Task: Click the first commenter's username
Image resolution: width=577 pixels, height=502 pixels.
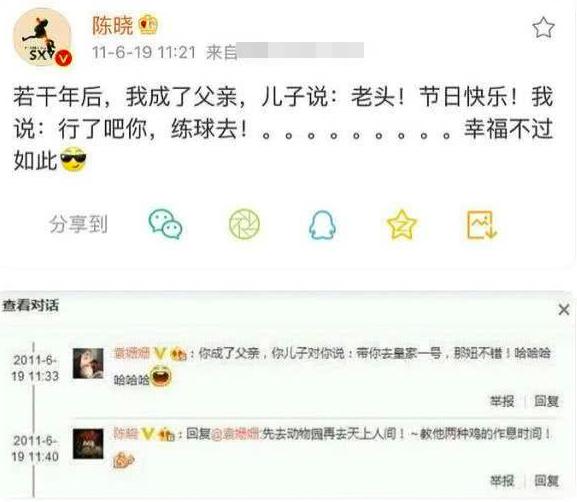Action: (132, 354)
